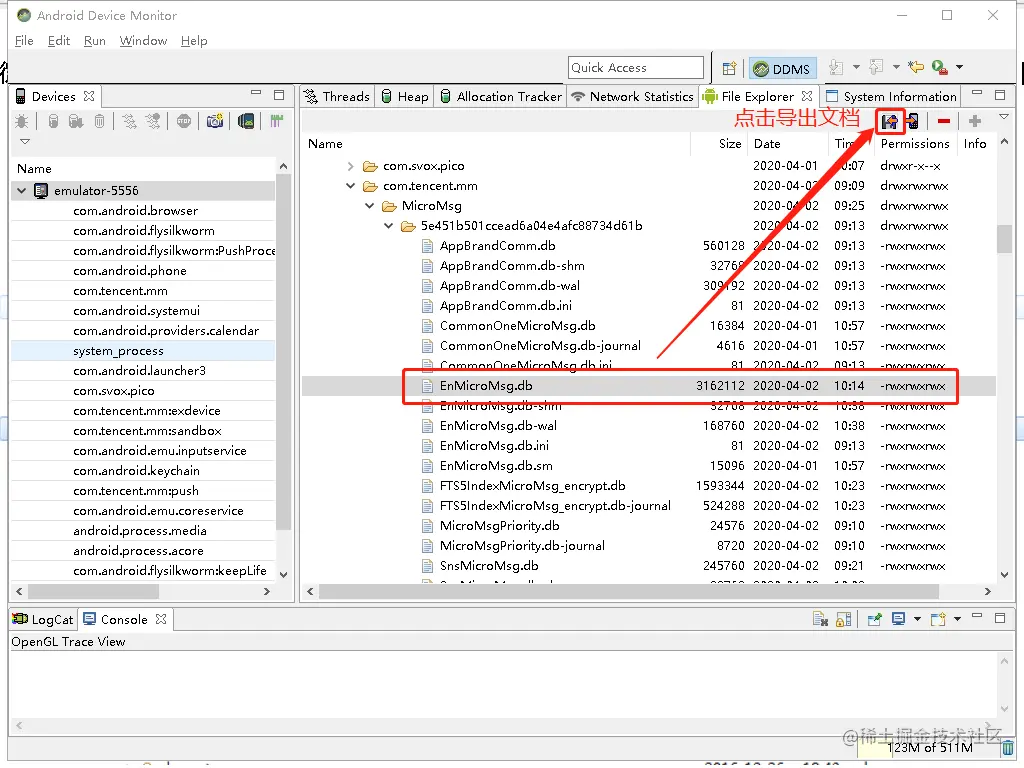Maximize the Devices panel
This screenshot has width=1024, height=768.
279,95
